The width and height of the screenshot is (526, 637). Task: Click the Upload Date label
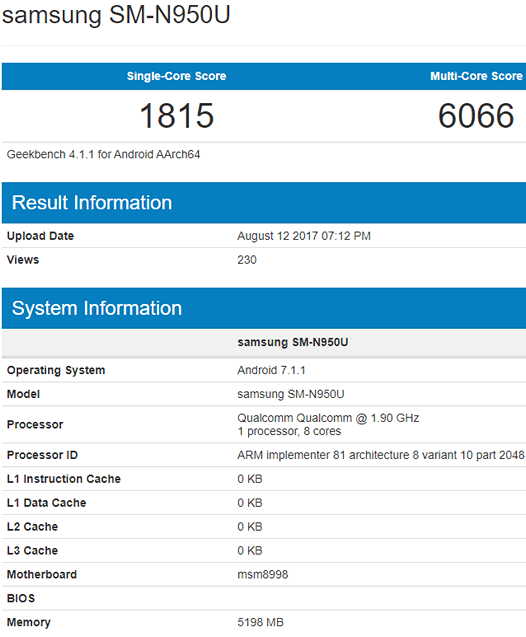pos(40,236)
